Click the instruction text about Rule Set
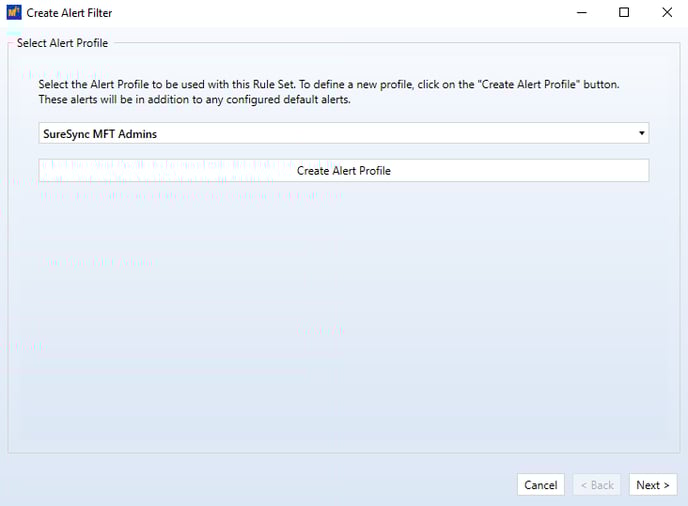Image resolution: width=688 pixels, height=506 pixels. click(329, 92)
